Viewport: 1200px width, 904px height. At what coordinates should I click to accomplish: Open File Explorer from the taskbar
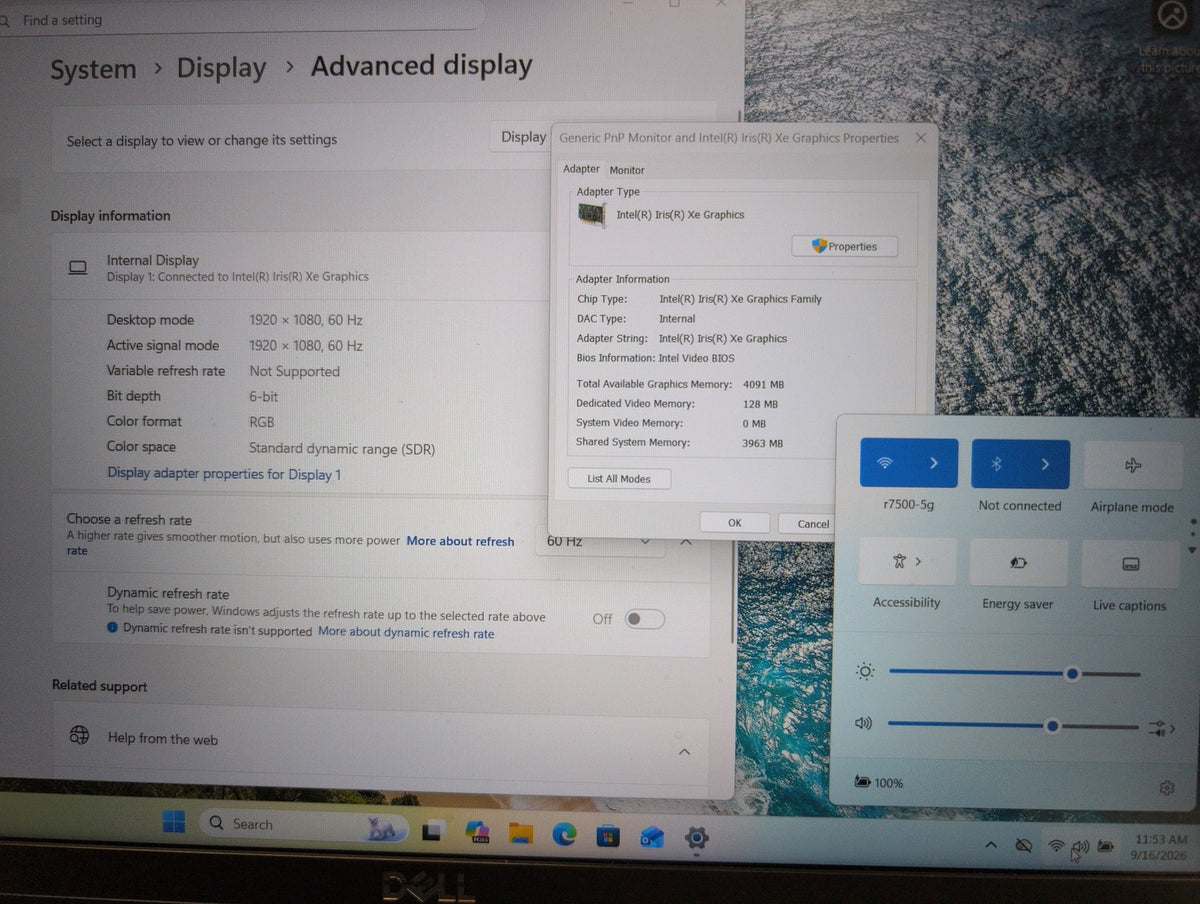[520, 833]
